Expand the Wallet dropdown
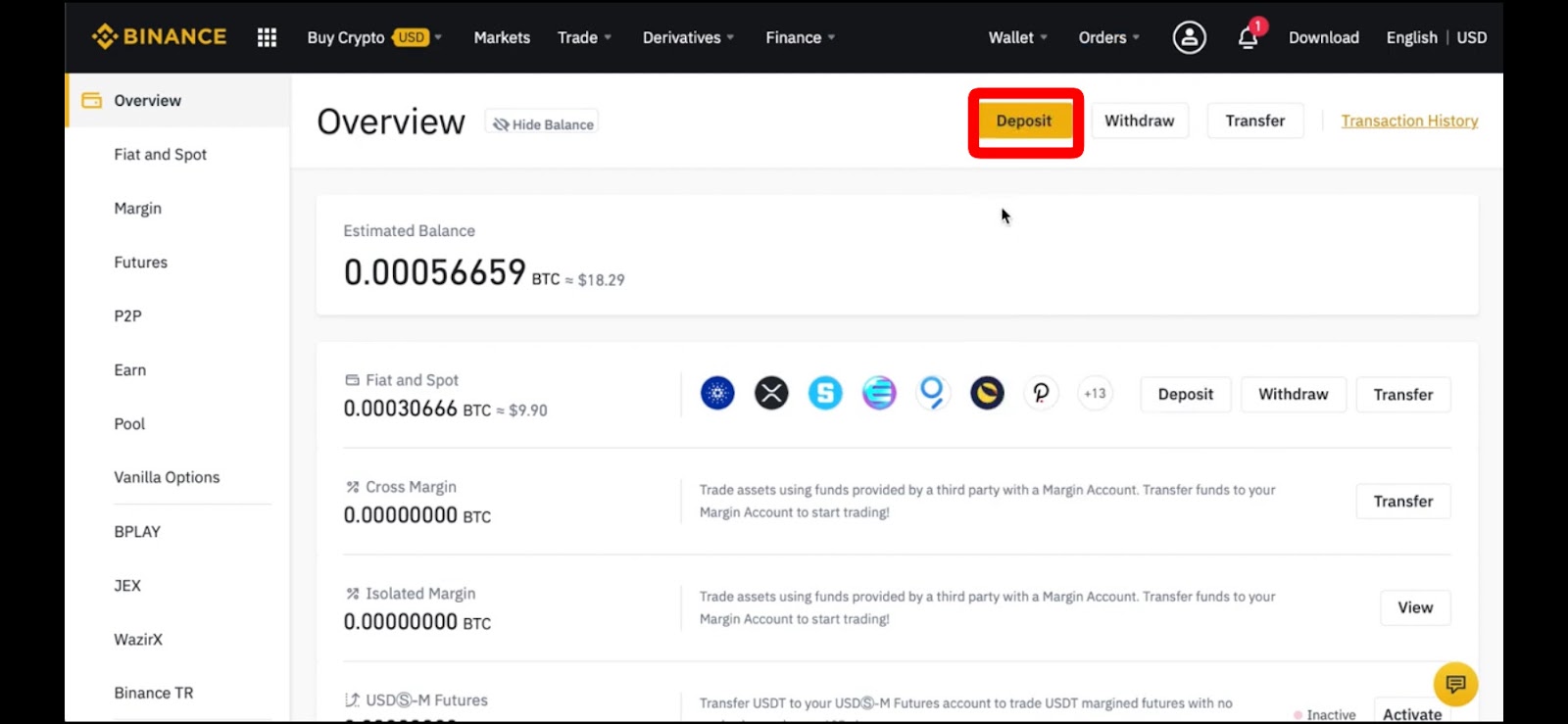 1017,37
